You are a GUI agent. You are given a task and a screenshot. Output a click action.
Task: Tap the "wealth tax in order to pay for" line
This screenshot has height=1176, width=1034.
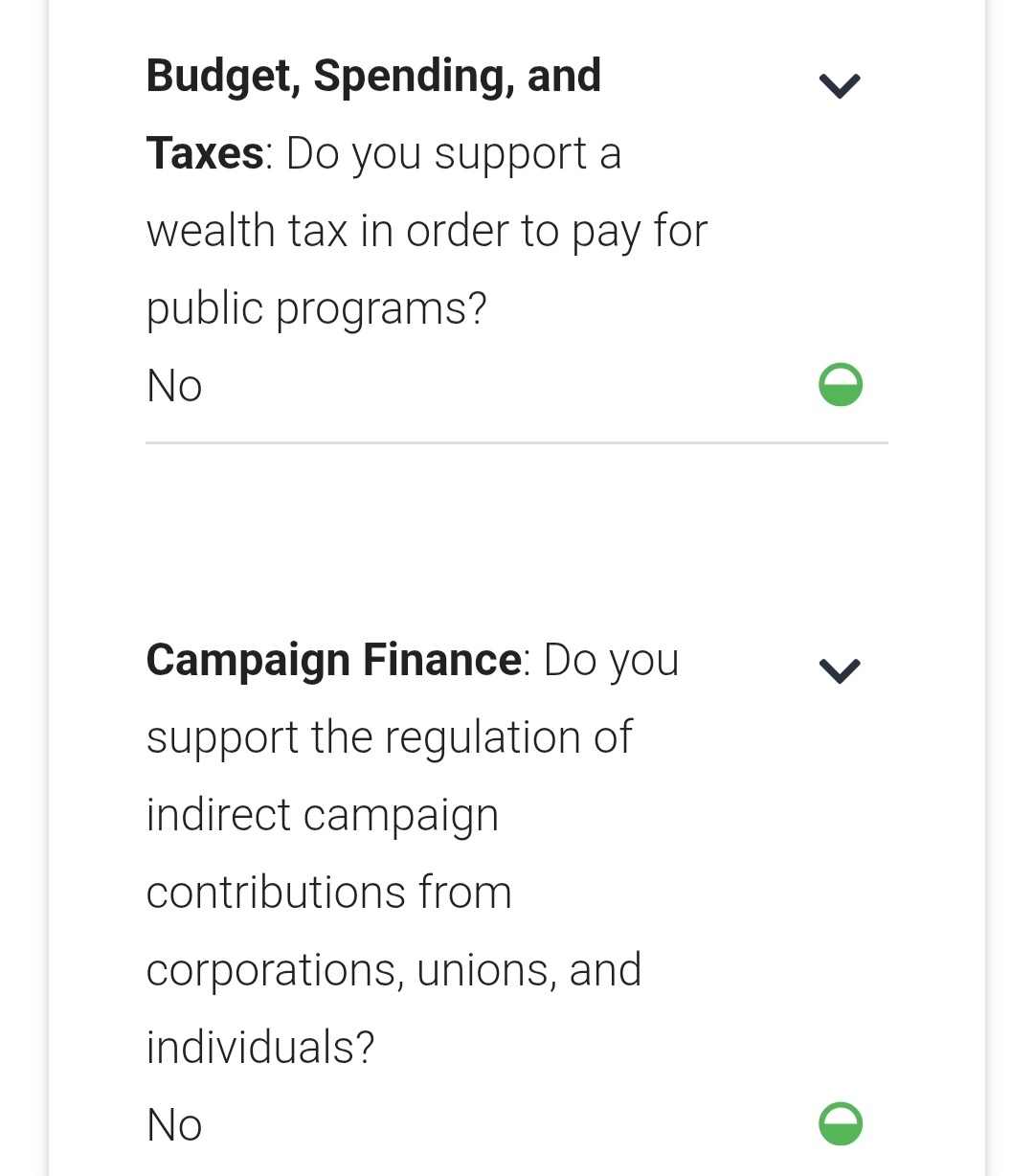click(x=426, y=232)
